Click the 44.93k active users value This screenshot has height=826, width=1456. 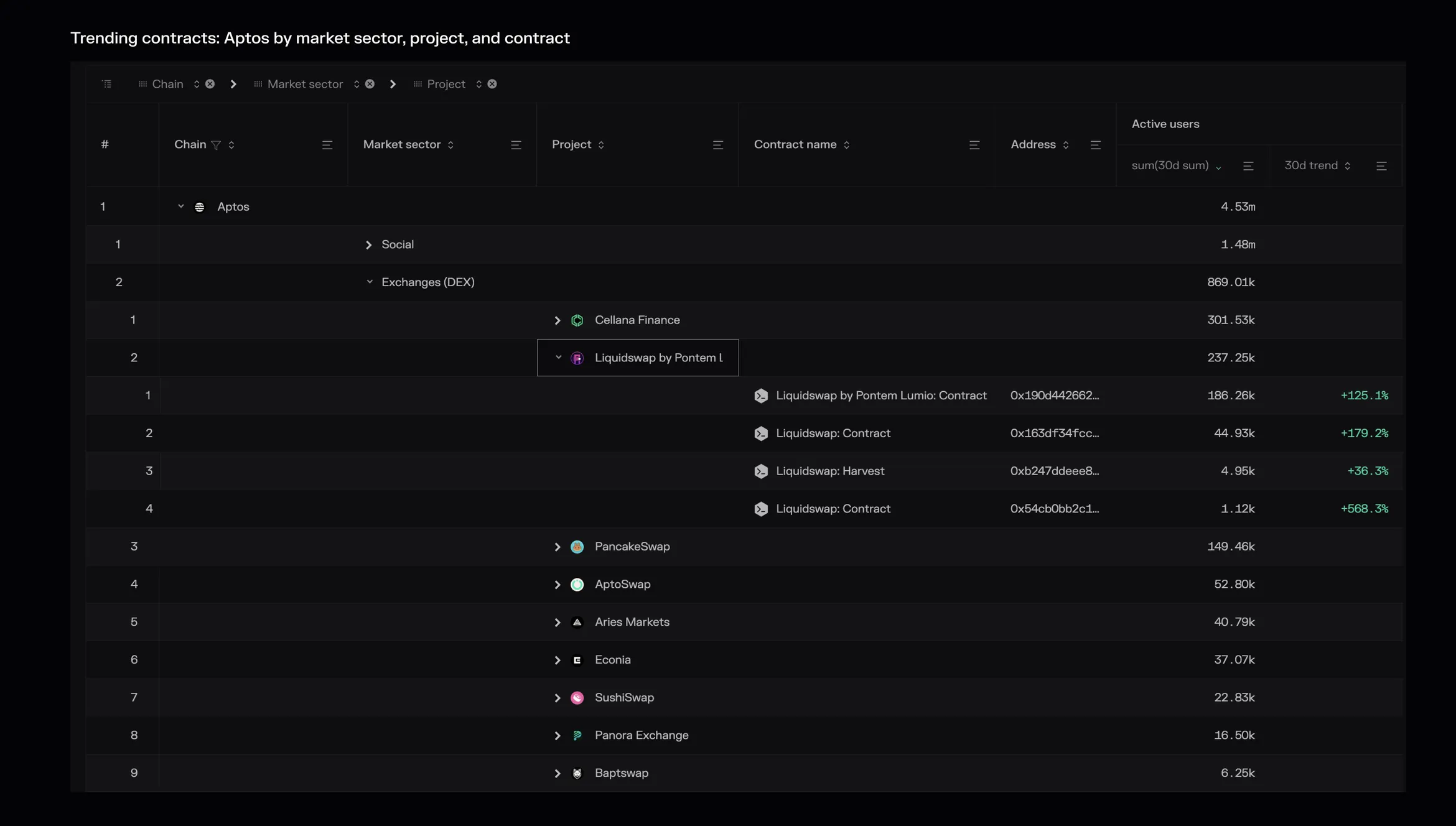pos(1234,434)
